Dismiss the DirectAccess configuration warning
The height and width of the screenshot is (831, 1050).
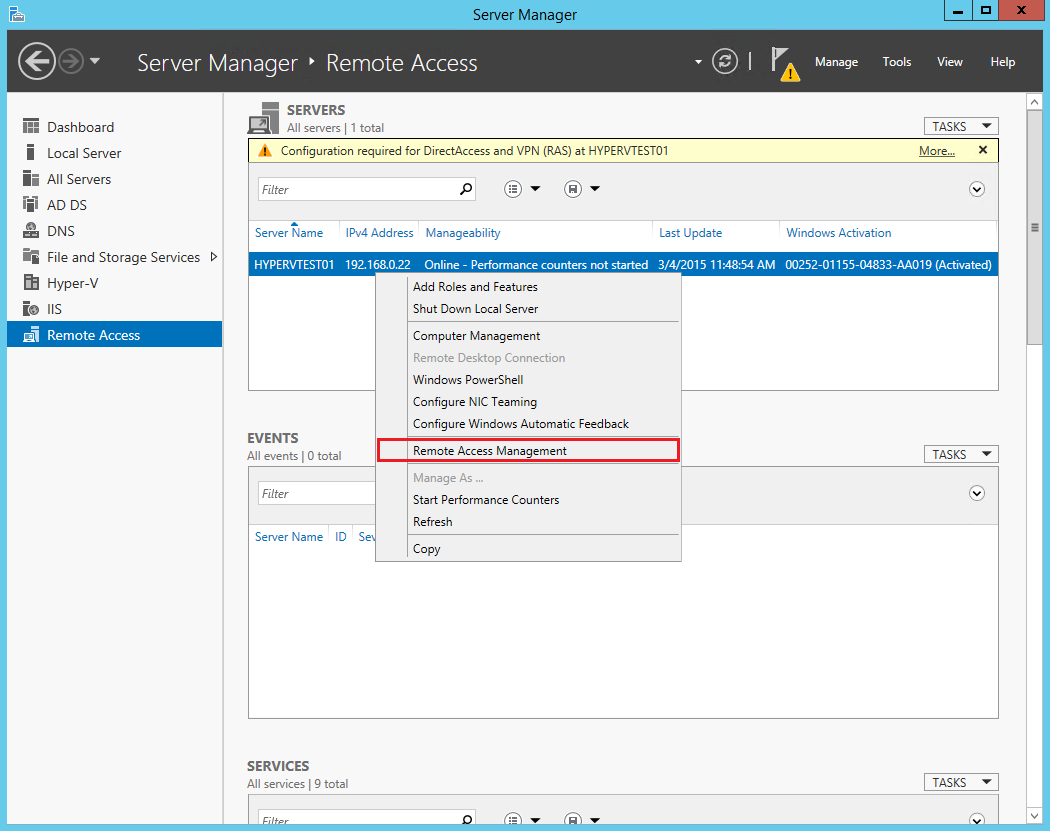[x=982, y=150]
